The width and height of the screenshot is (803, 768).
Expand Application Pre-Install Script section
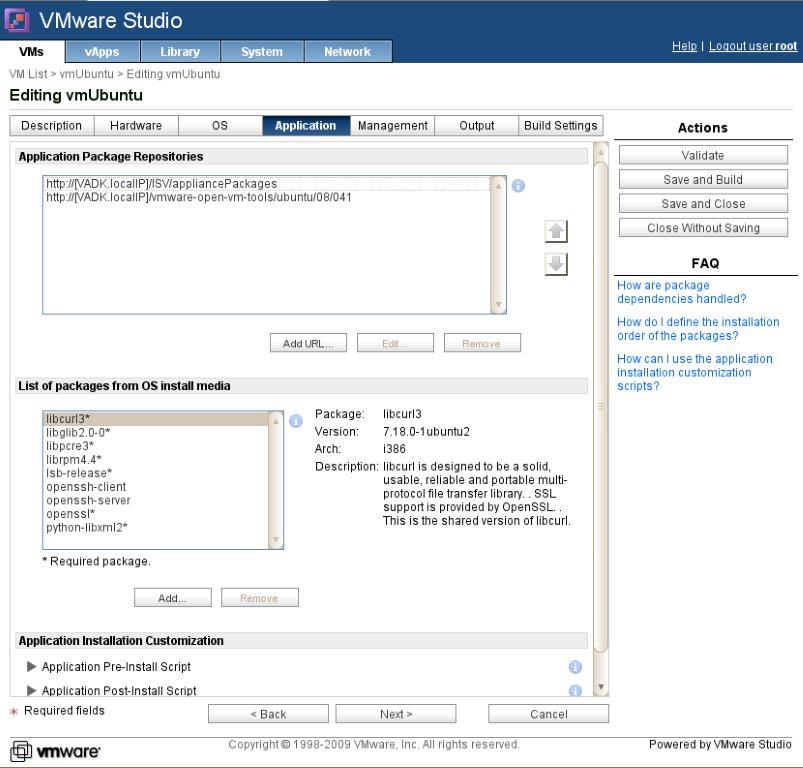coord(31,667)
